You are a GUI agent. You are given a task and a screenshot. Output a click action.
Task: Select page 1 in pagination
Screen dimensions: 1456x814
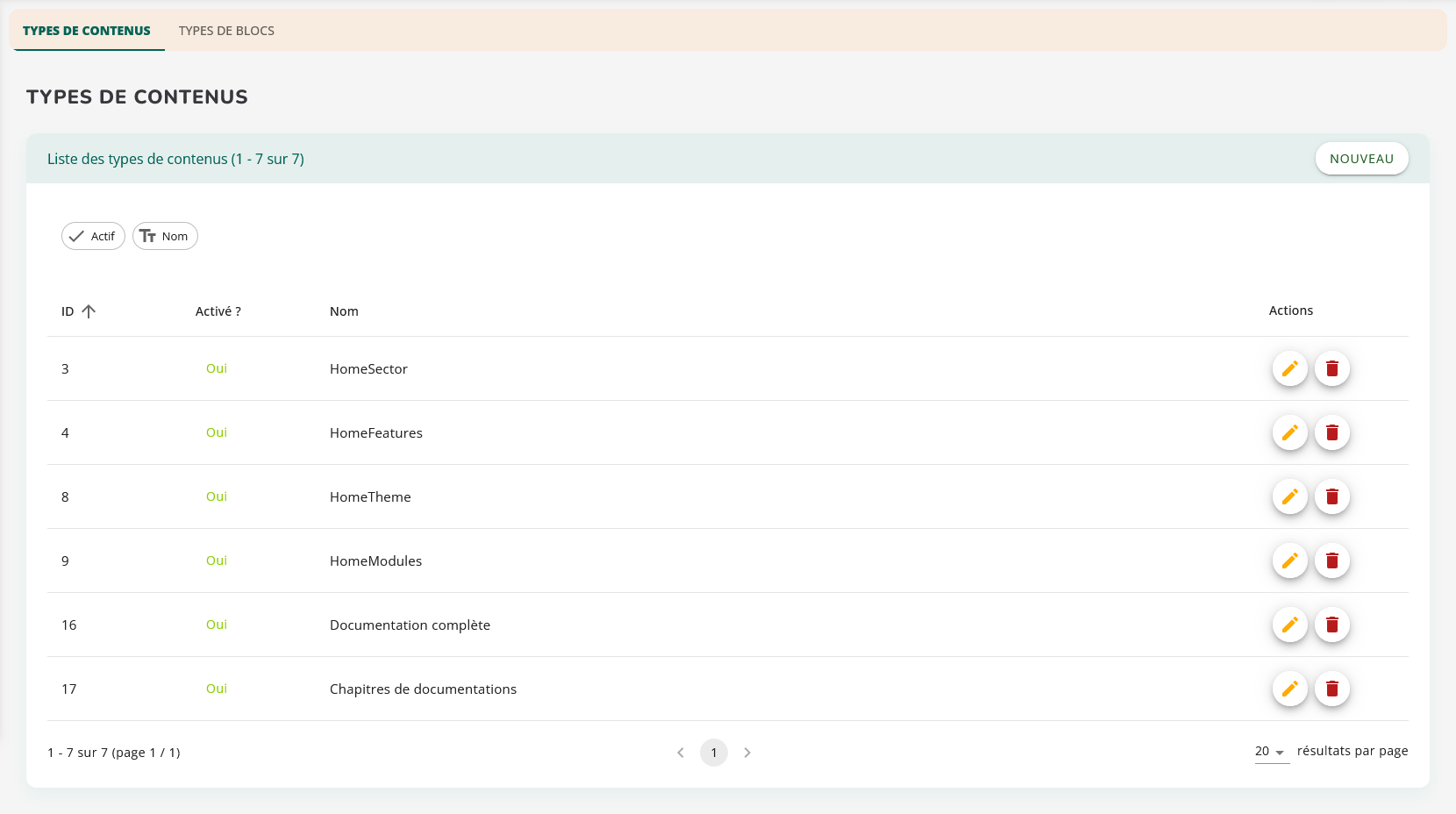[714, 753]
